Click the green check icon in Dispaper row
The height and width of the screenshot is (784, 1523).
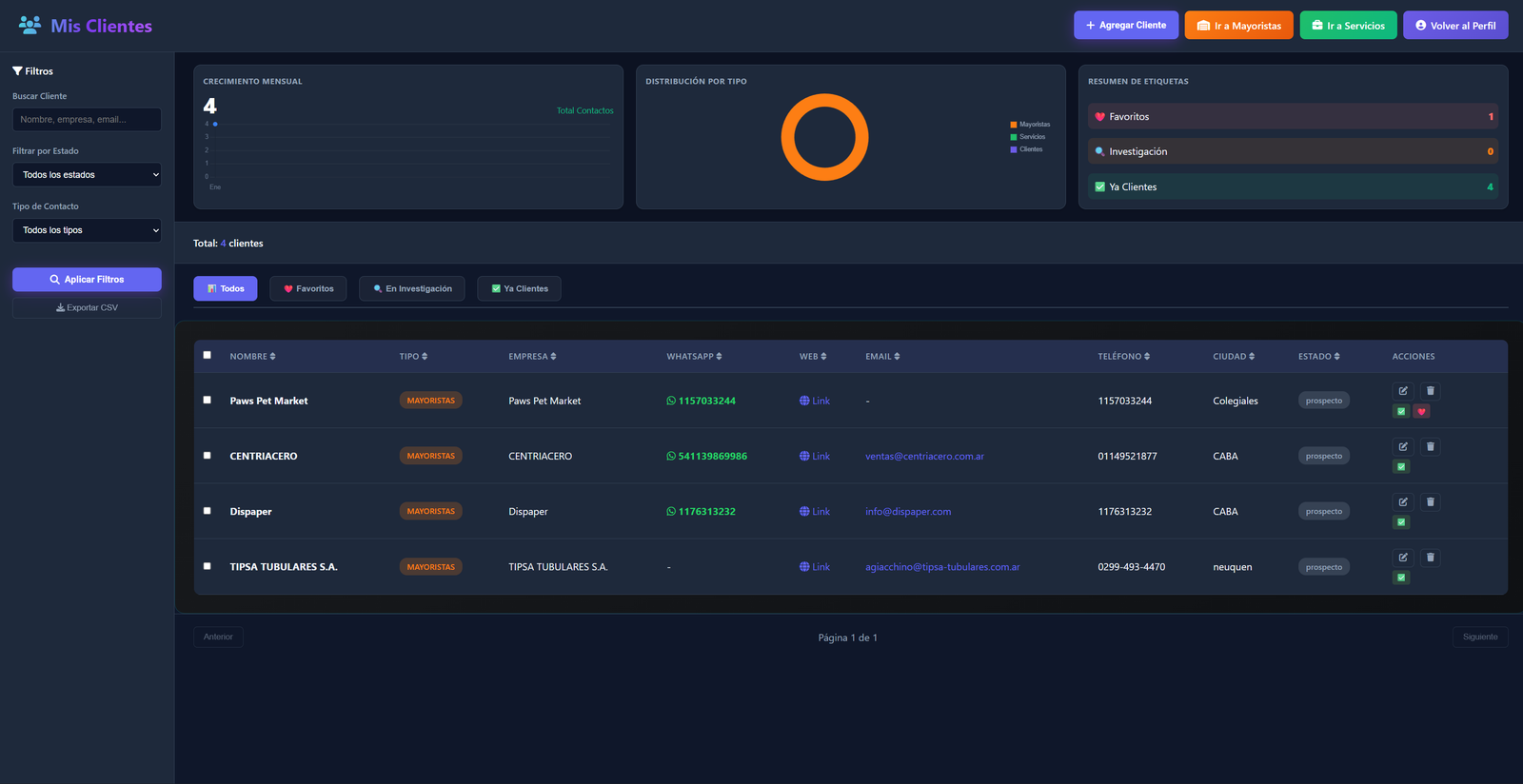point(1401,522)
